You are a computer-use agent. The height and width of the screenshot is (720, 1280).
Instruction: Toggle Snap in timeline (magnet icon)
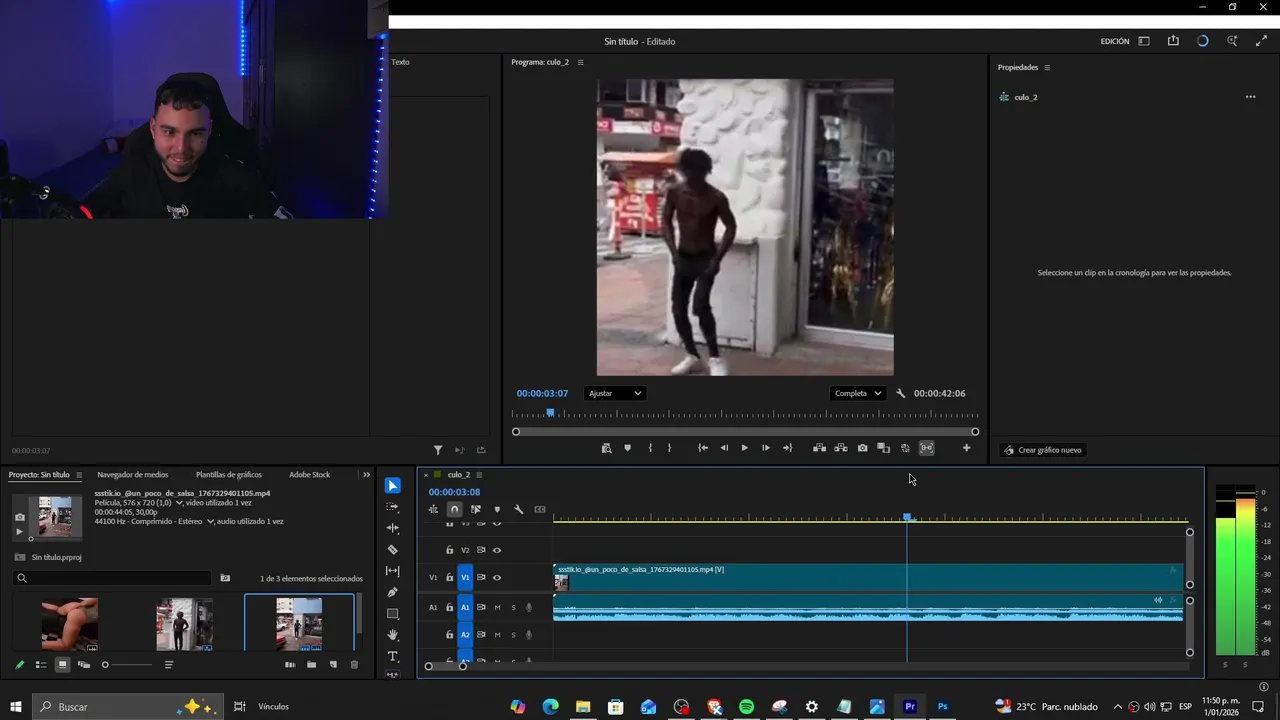tap(454, 509)
